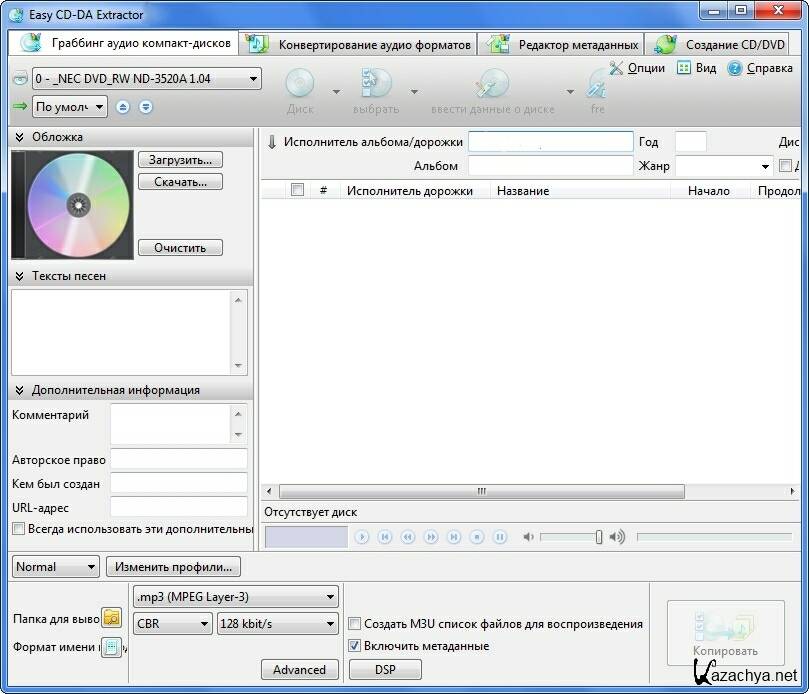Uncheck Включить метаданные checkbox
This screenshot has width=809, height=694.
pos(354,646)
